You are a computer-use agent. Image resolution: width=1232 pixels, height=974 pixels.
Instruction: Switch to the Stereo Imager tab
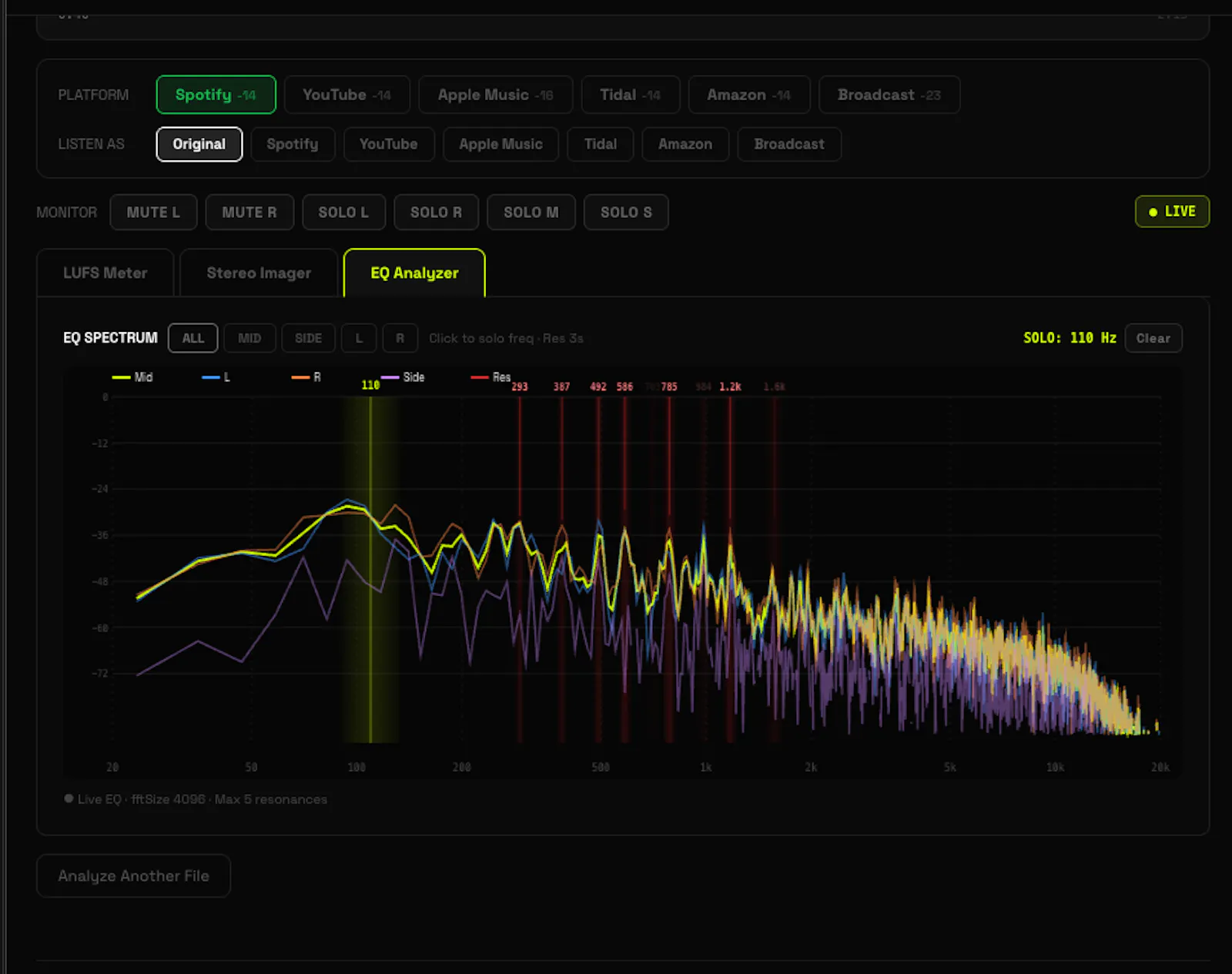[259, 273]
